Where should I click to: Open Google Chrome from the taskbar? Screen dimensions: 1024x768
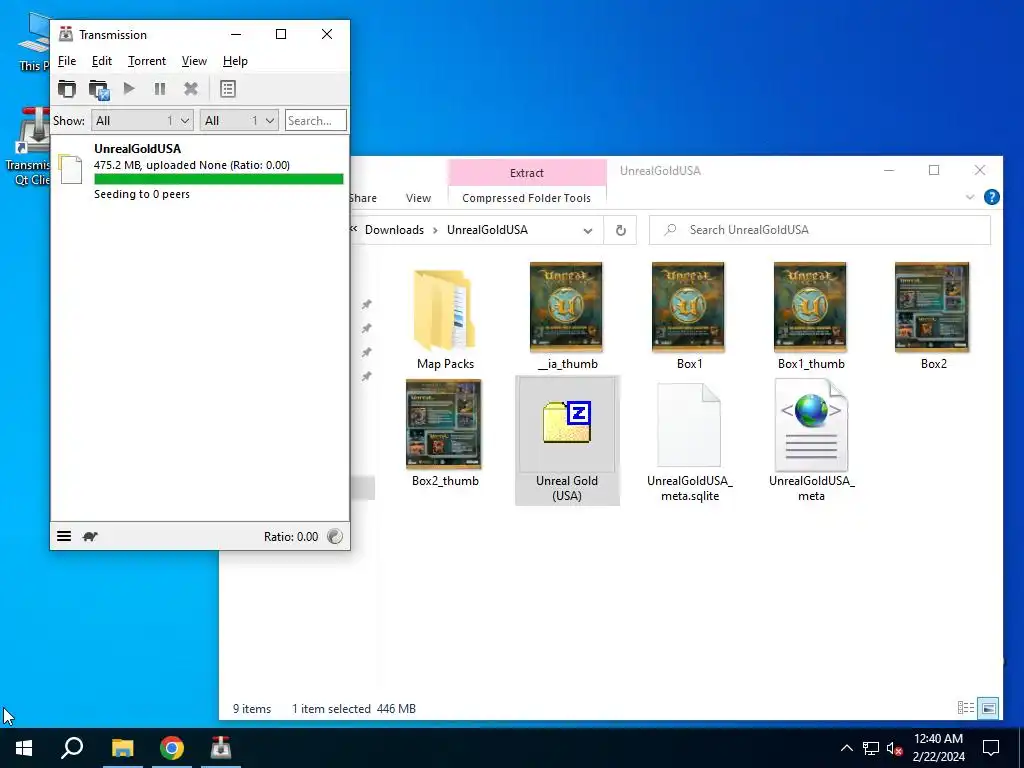[x=172, y=748]
